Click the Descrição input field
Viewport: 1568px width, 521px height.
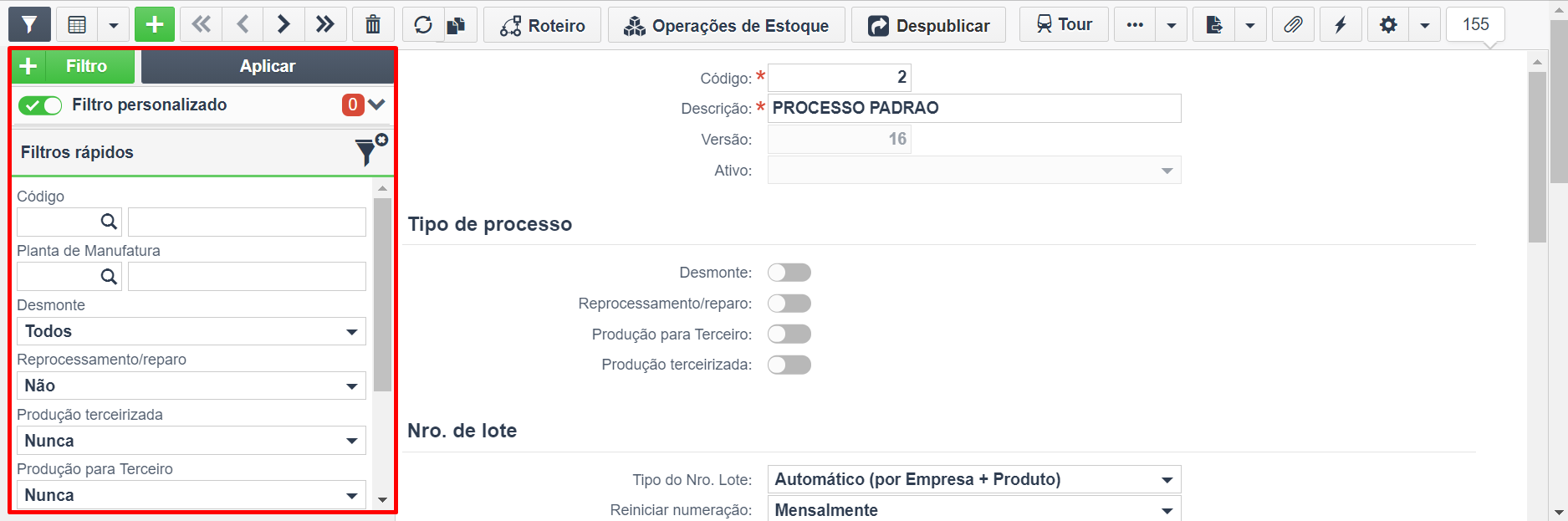pos(974,108)
